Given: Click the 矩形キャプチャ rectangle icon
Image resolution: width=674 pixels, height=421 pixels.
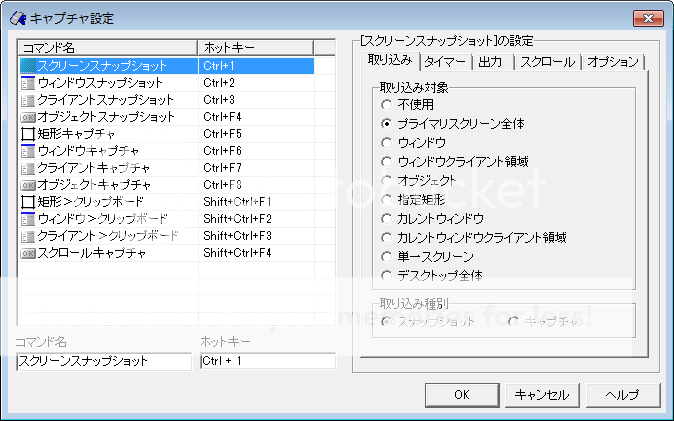Looking at the screenshot, I should pyautogui.click(x=28, y=134).
